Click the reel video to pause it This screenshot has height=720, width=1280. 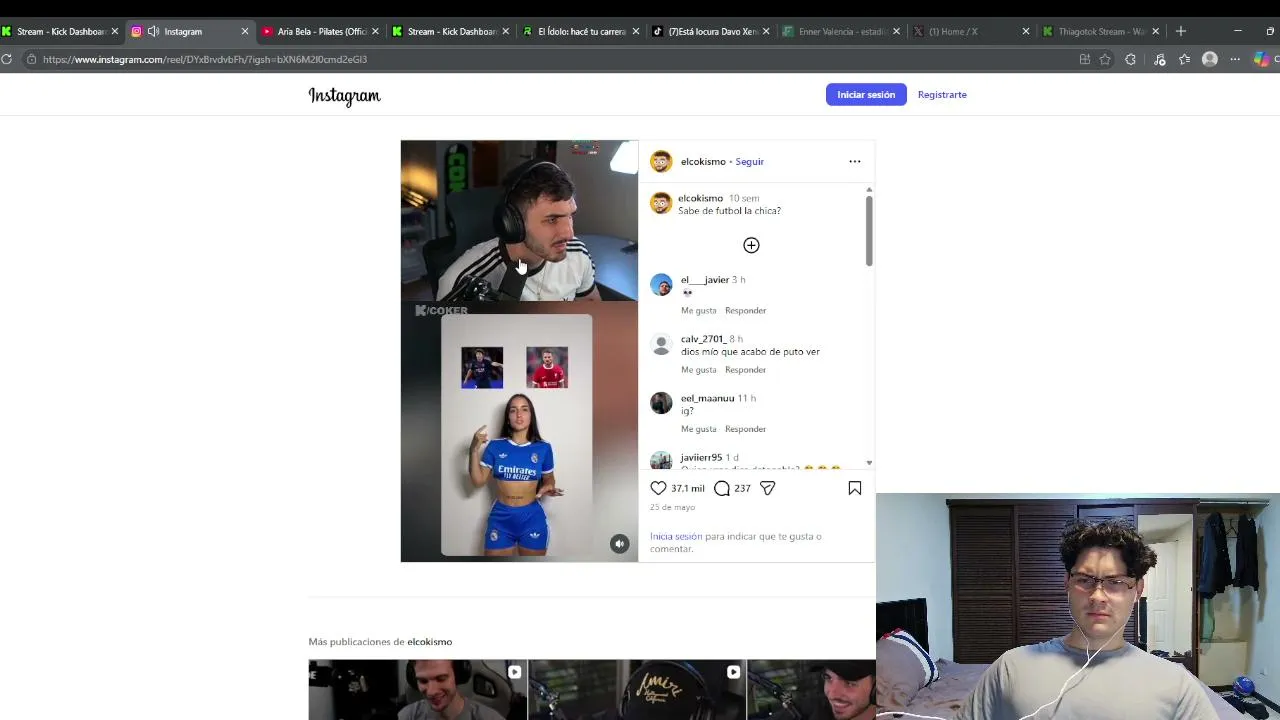point(519,351)
